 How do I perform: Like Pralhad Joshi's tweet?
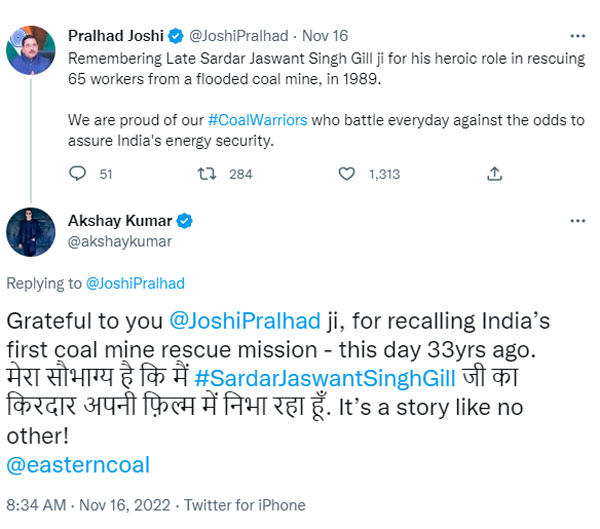(347, 174)
